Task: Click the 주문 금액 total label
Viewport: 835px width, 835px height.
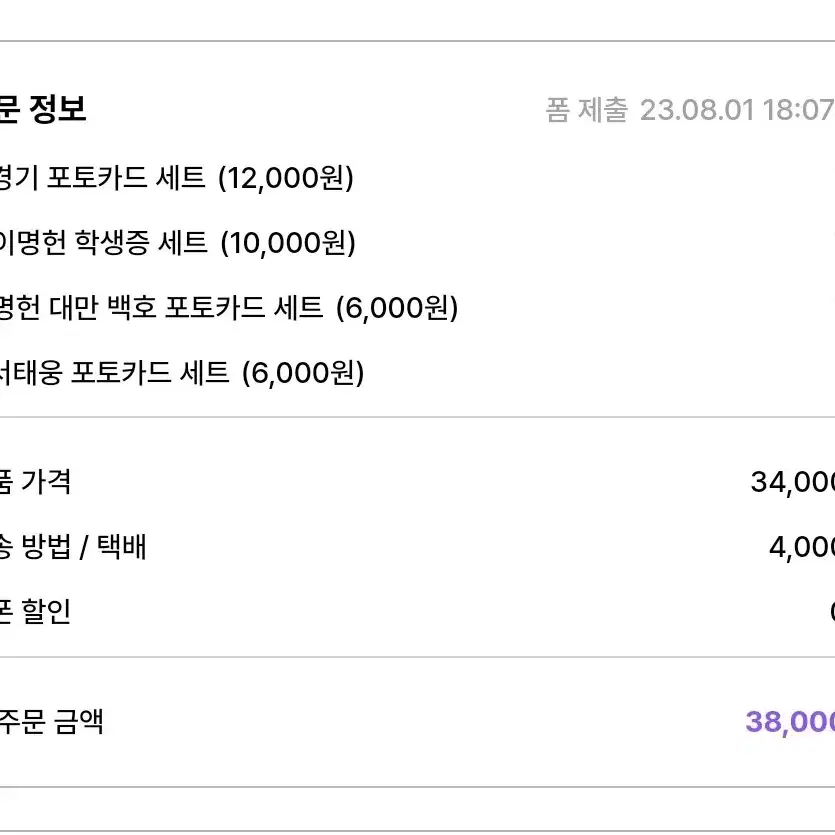Action: [x=51, y=722]
